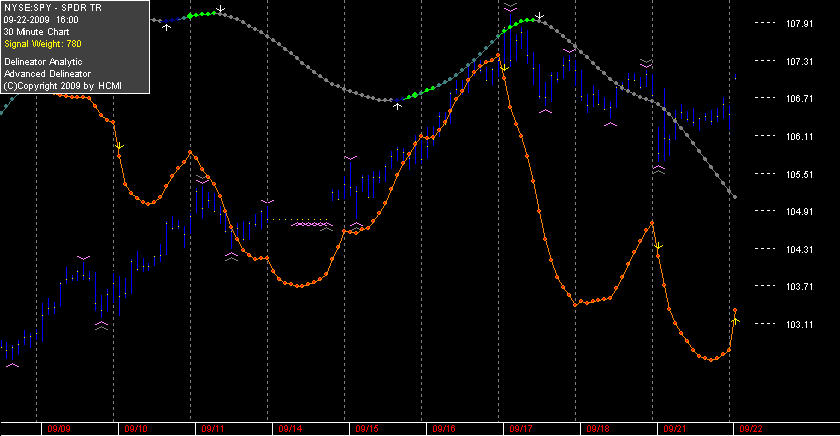Click the final gray dot ending the gray curve
This screenshot has width=840, height=436.
(x=735, y=198)
